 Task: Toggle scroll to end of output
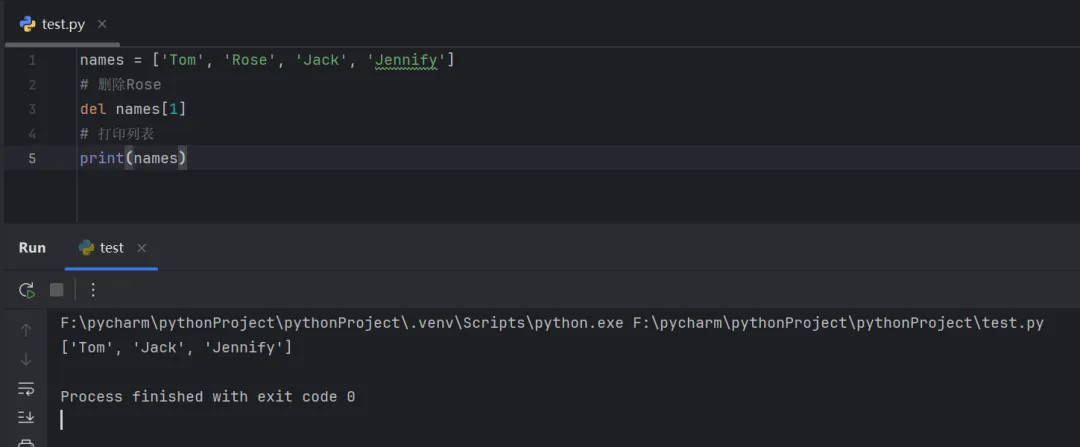click(x=26, y=417)
